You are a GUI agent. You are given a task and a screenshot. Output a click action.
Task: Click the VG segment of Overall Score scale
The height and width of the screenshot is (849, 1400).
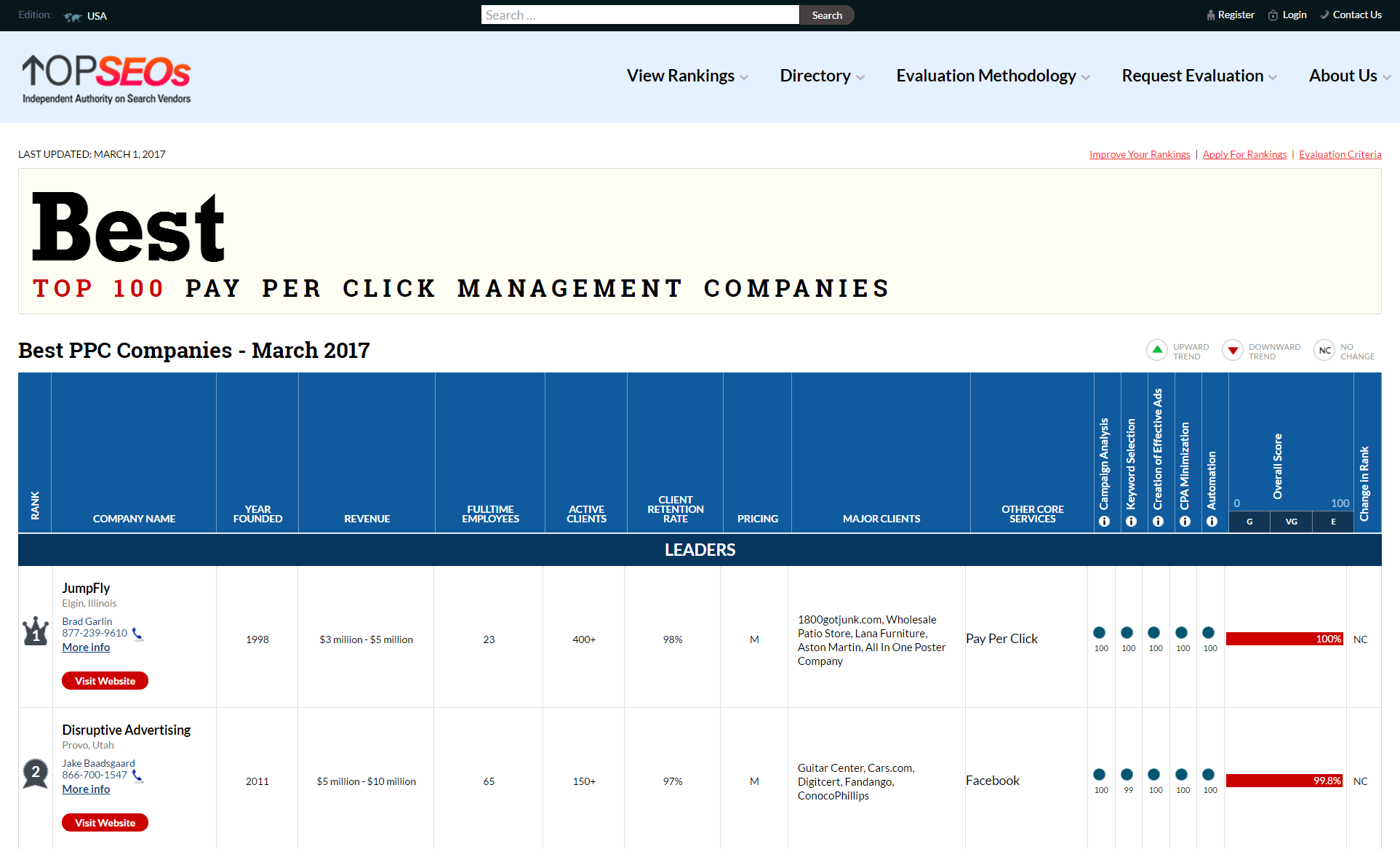1292,522
